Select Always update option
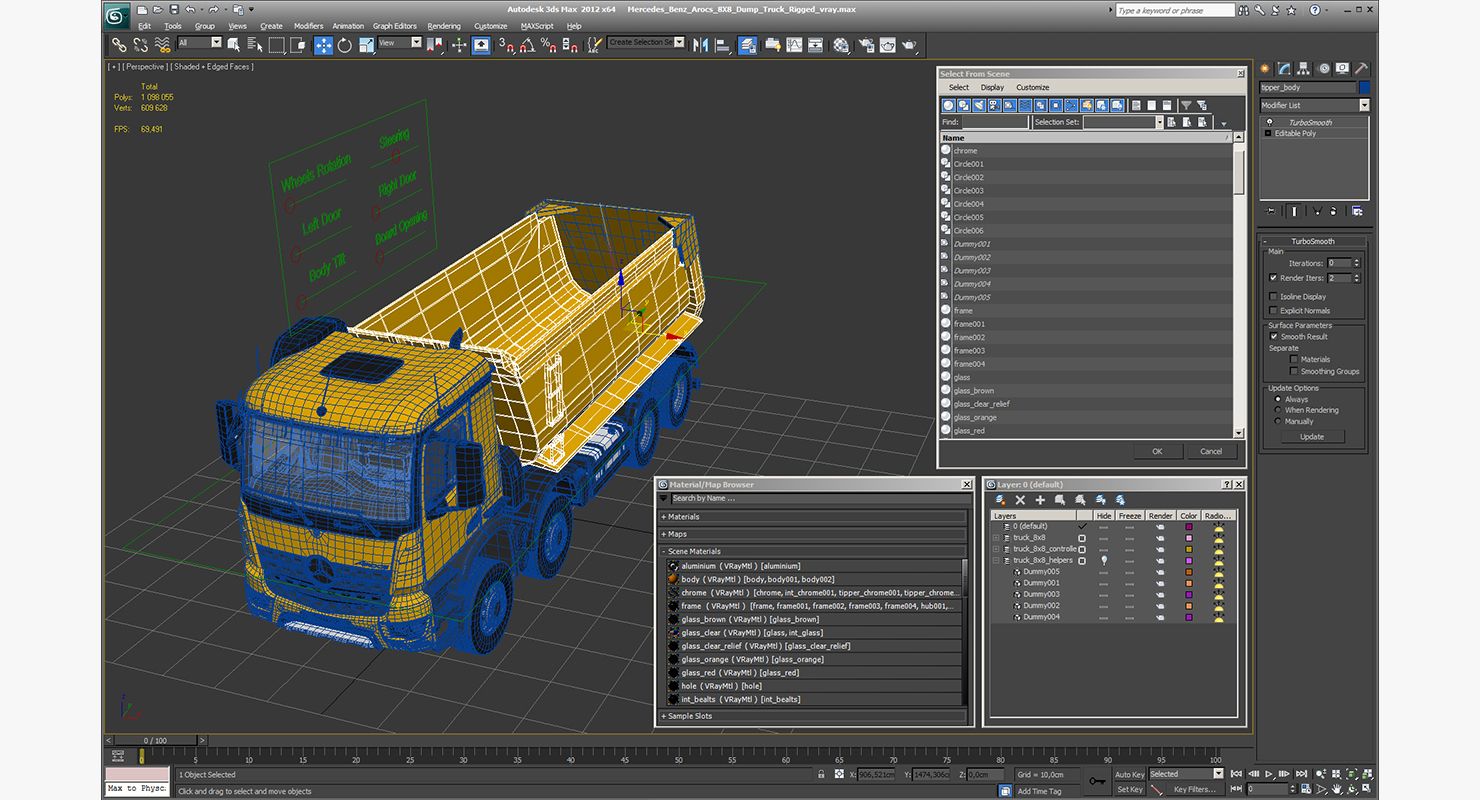 click(x=1277, y=399)
